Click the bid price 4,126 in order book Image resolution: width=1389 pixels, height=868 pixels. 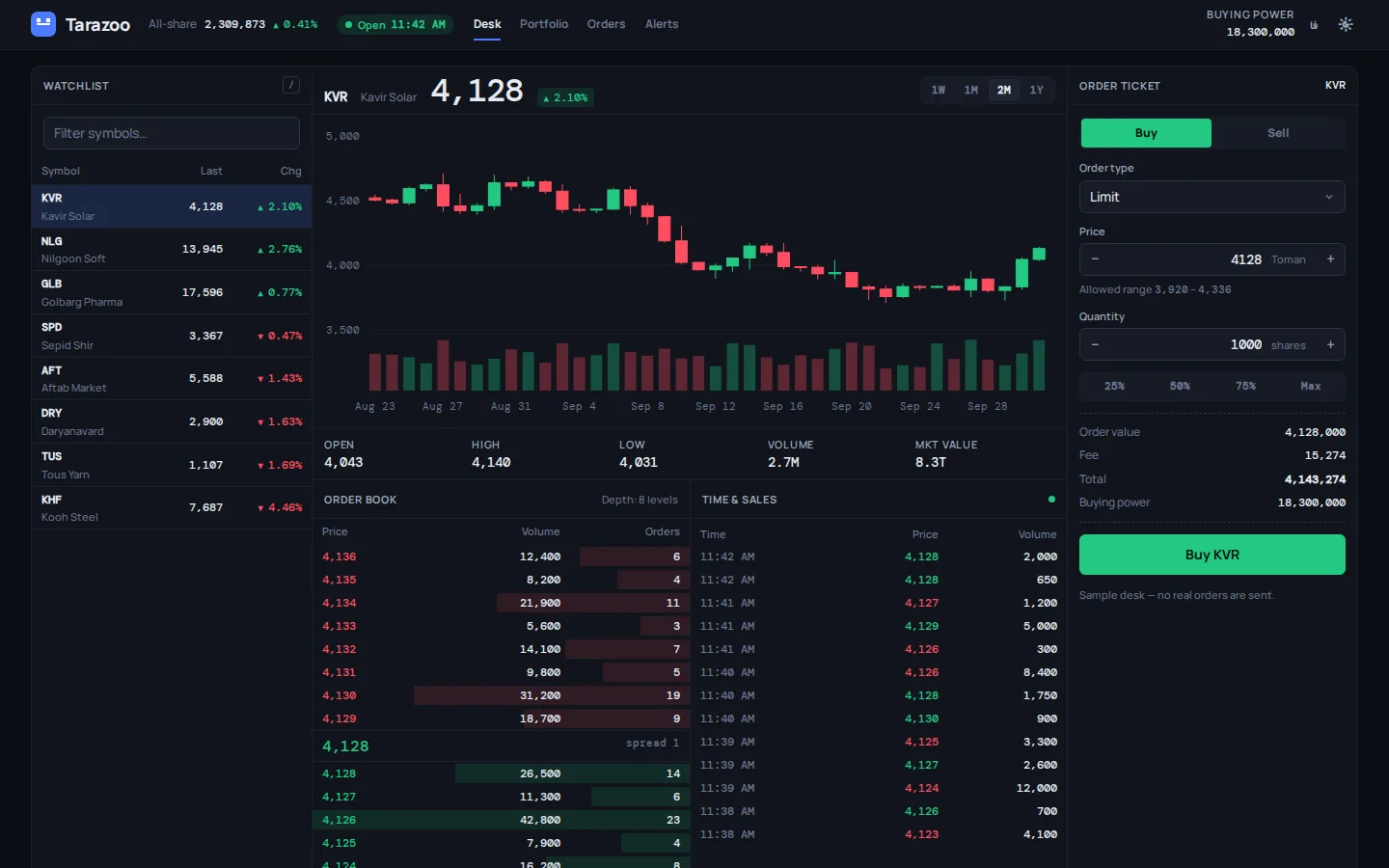[x=340, y=820]
